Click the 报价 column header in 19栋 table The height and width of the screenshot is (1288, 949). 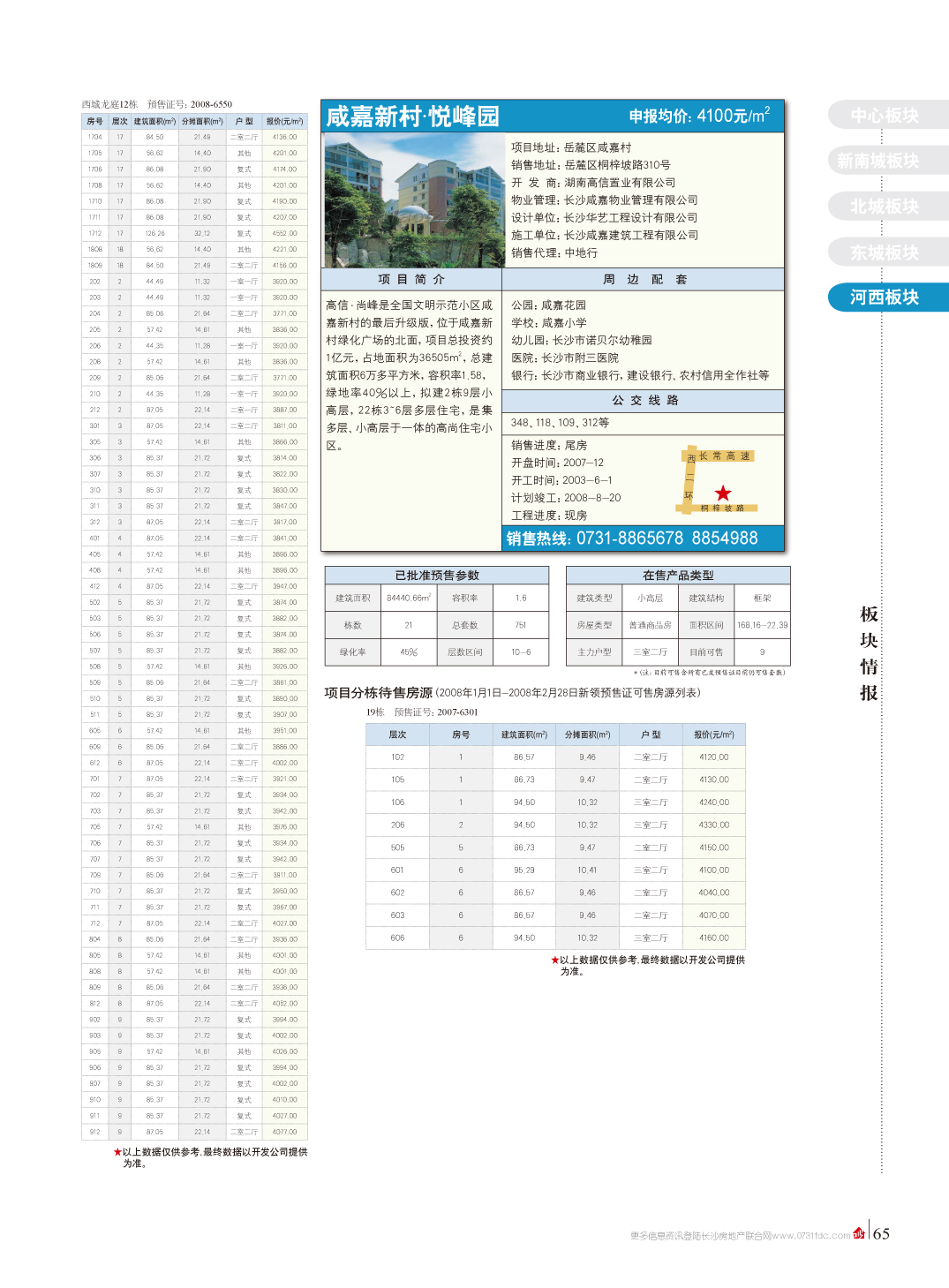[713, 734]
